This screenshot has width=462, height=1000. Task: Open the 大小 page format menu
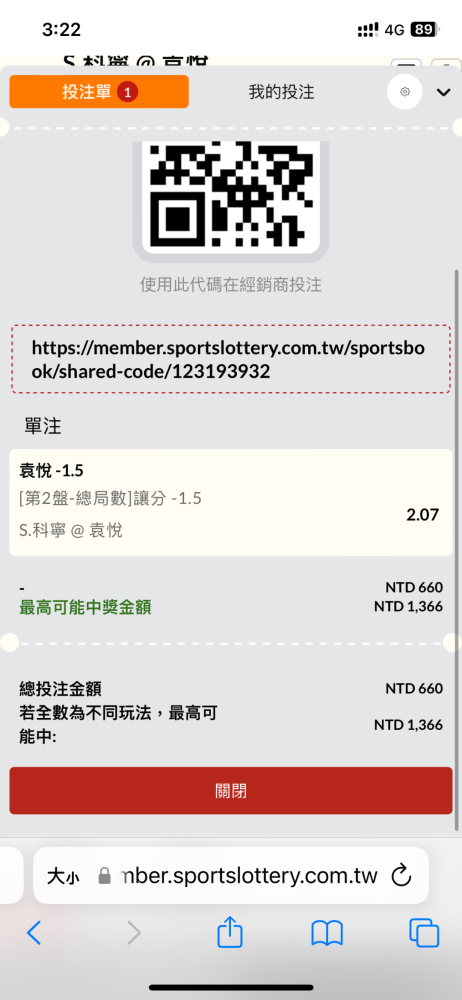[63, 876]
